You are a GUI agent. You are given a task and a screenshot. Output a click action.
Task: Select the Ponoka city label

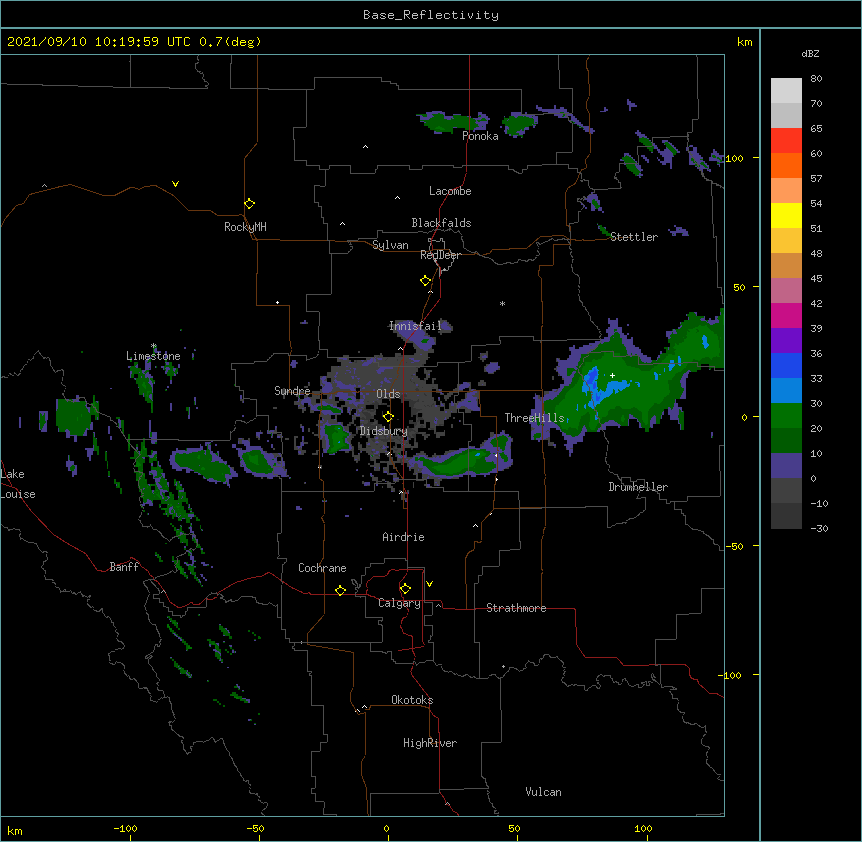click(x=480, y=136)
